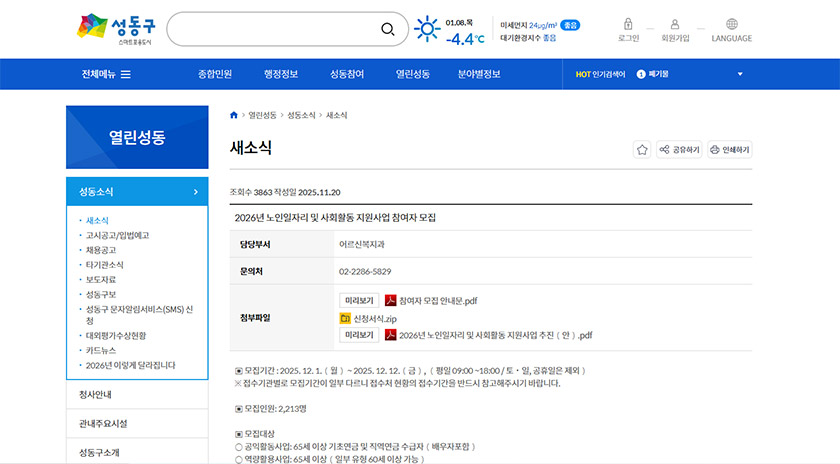Select 타기관소식 in the sidebar
Screen dimensions: 840x464
point(104,265)
